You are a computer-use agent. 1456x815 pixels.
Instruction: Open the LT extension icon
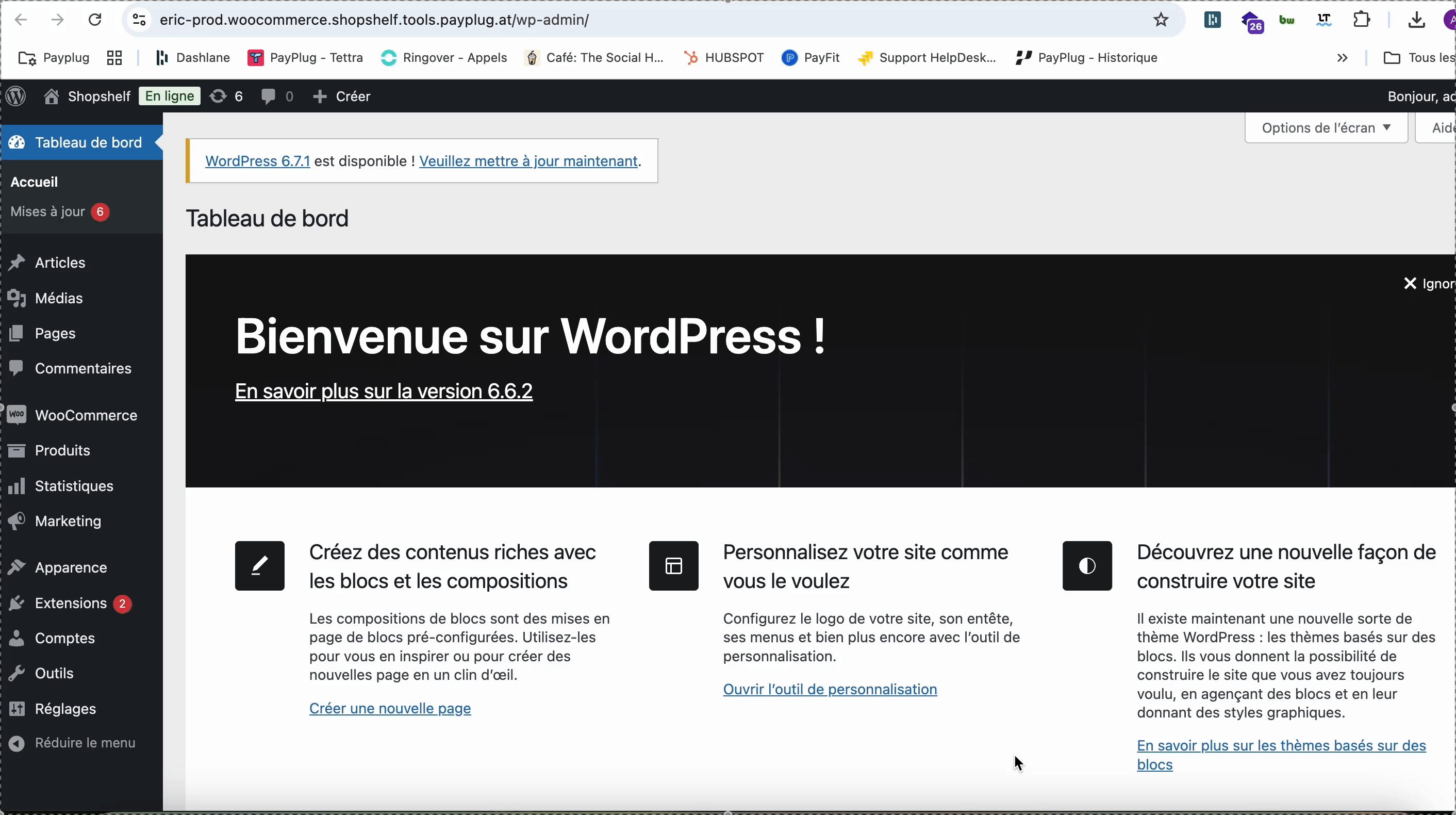coord(1325,20)
